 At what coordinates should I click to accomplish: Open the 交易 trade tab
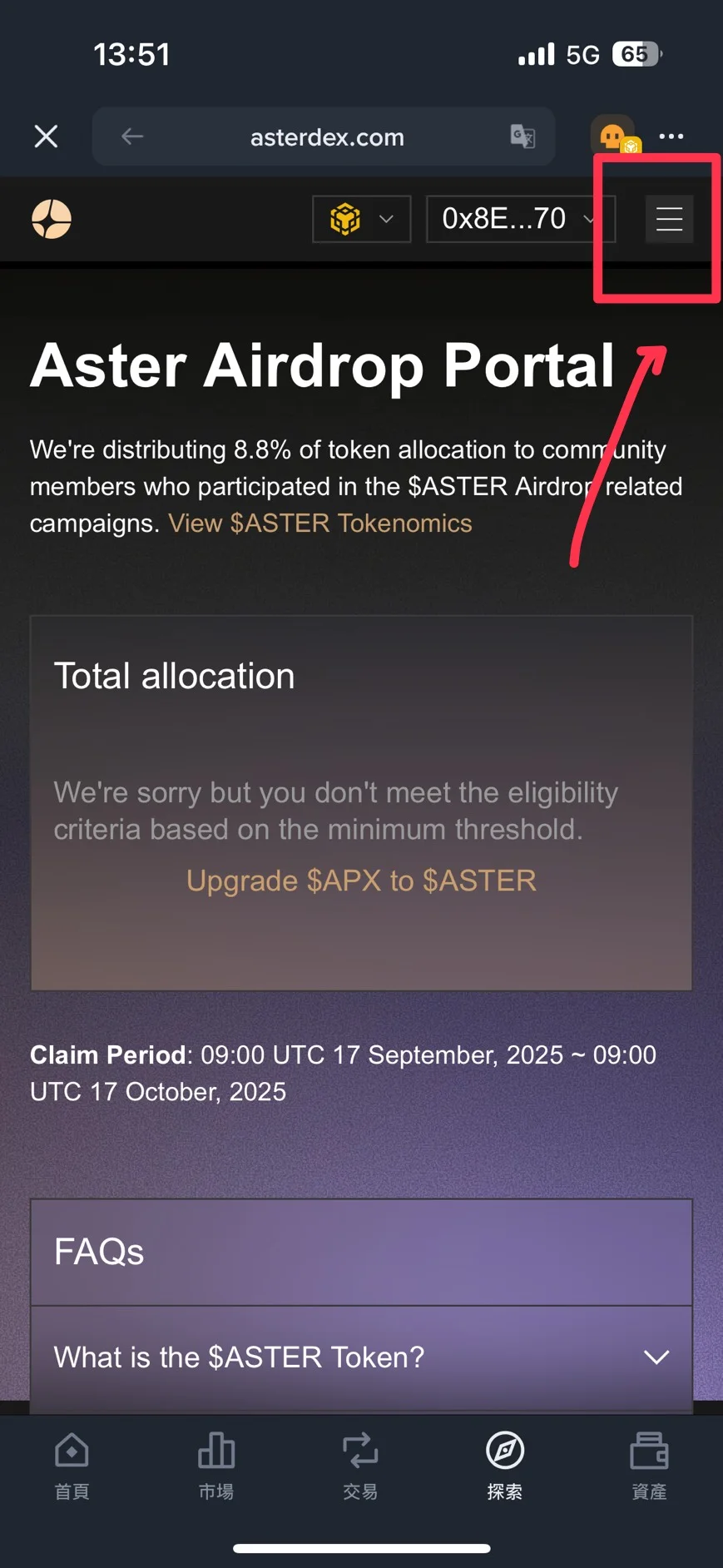(x=360, y=1466)
